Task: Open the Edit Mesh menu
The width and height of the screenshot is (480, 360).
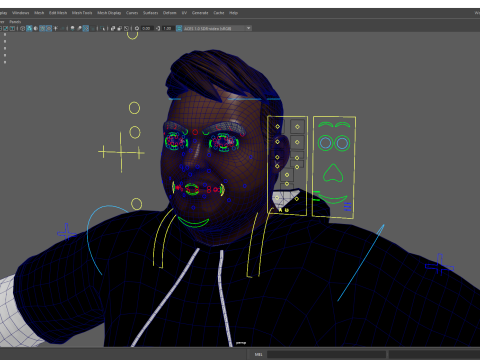Action: click(x=58, y=13)
